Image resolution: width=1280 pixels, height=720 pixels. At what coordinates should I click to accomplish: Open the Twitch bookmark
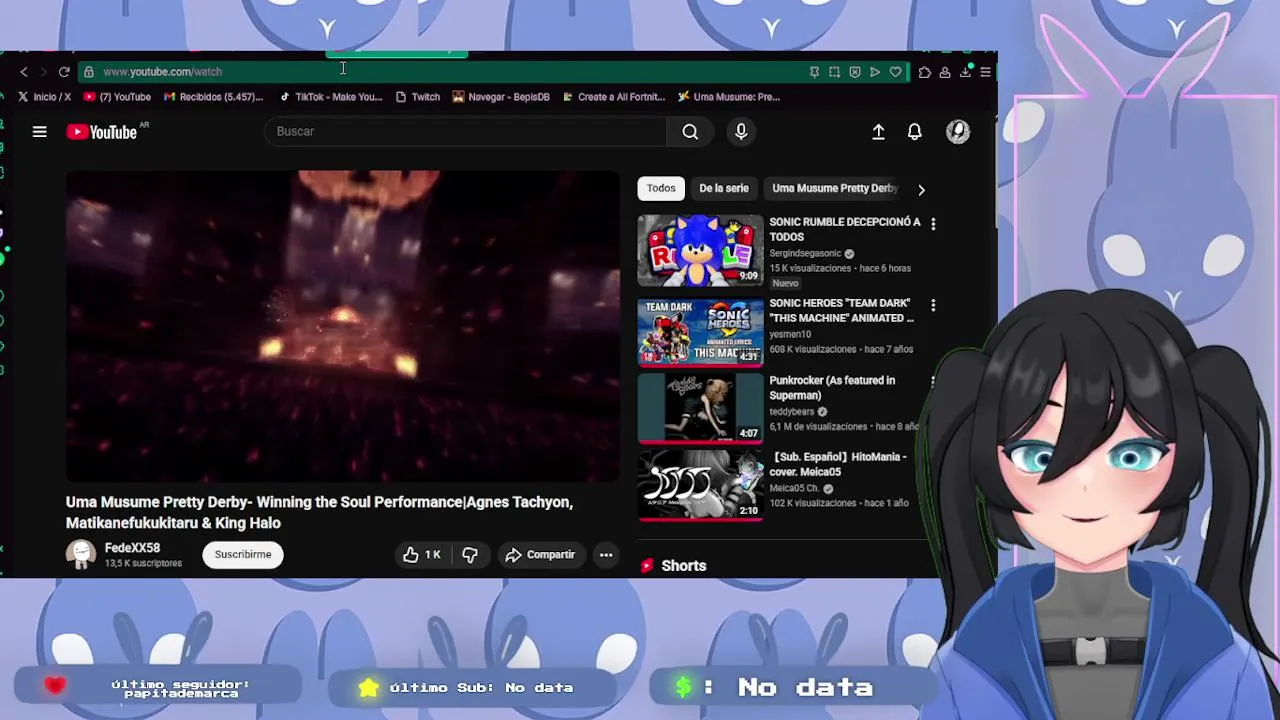click(417, 97)
